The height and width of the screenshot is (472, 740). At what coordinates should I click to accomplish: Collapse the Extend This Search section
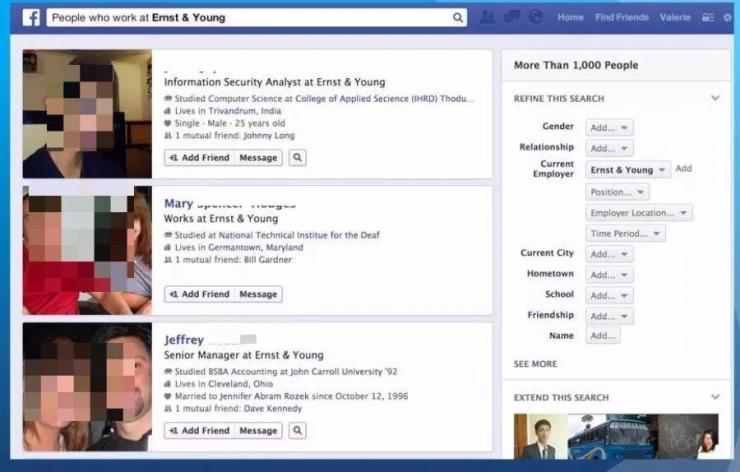[x=715, y=397]
